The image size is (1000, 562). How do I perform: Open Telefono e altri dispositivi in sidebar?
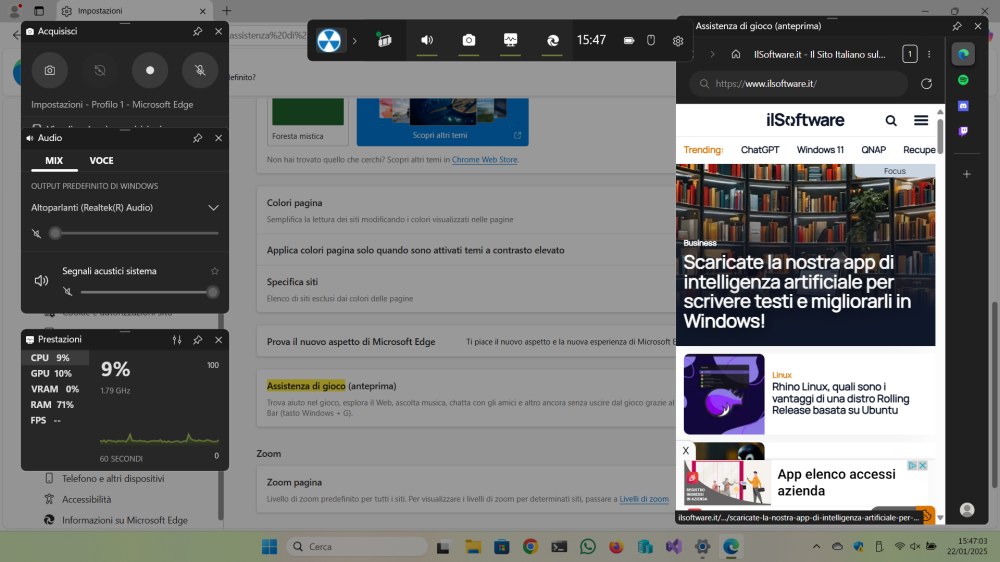click(x=113, y=478)
